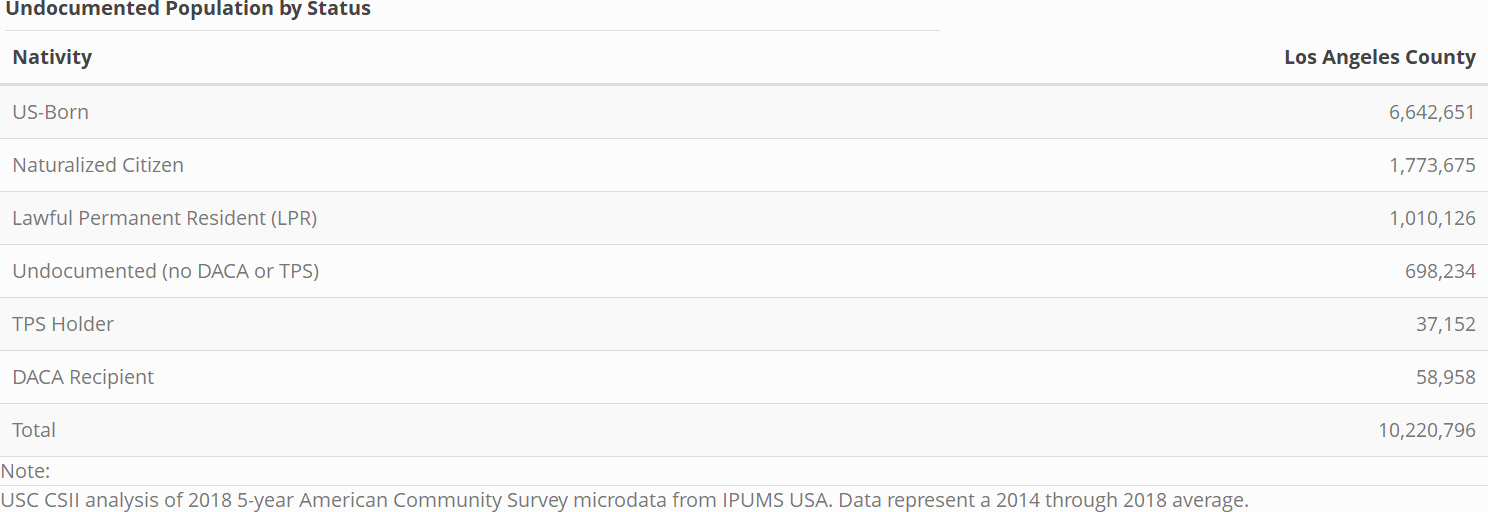
Task: Click the US-Born value 6,642,651
Action: click(1432, 112)
